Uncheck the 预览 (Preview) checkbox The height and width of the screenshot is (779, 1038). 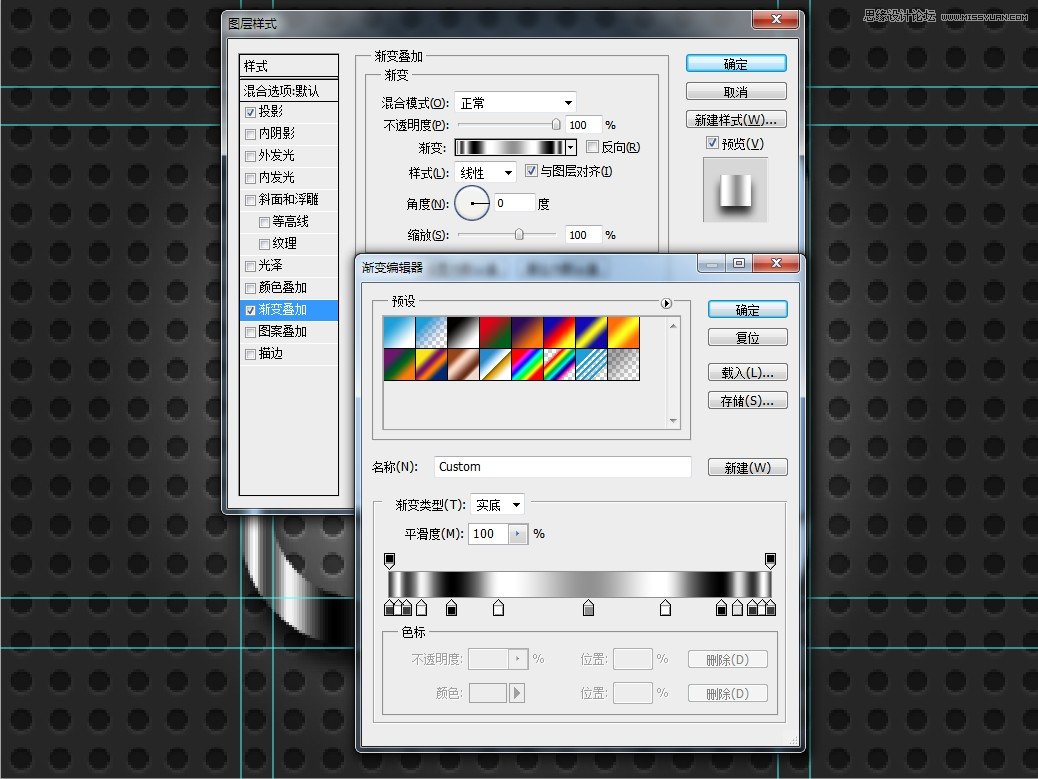(712, 144)
